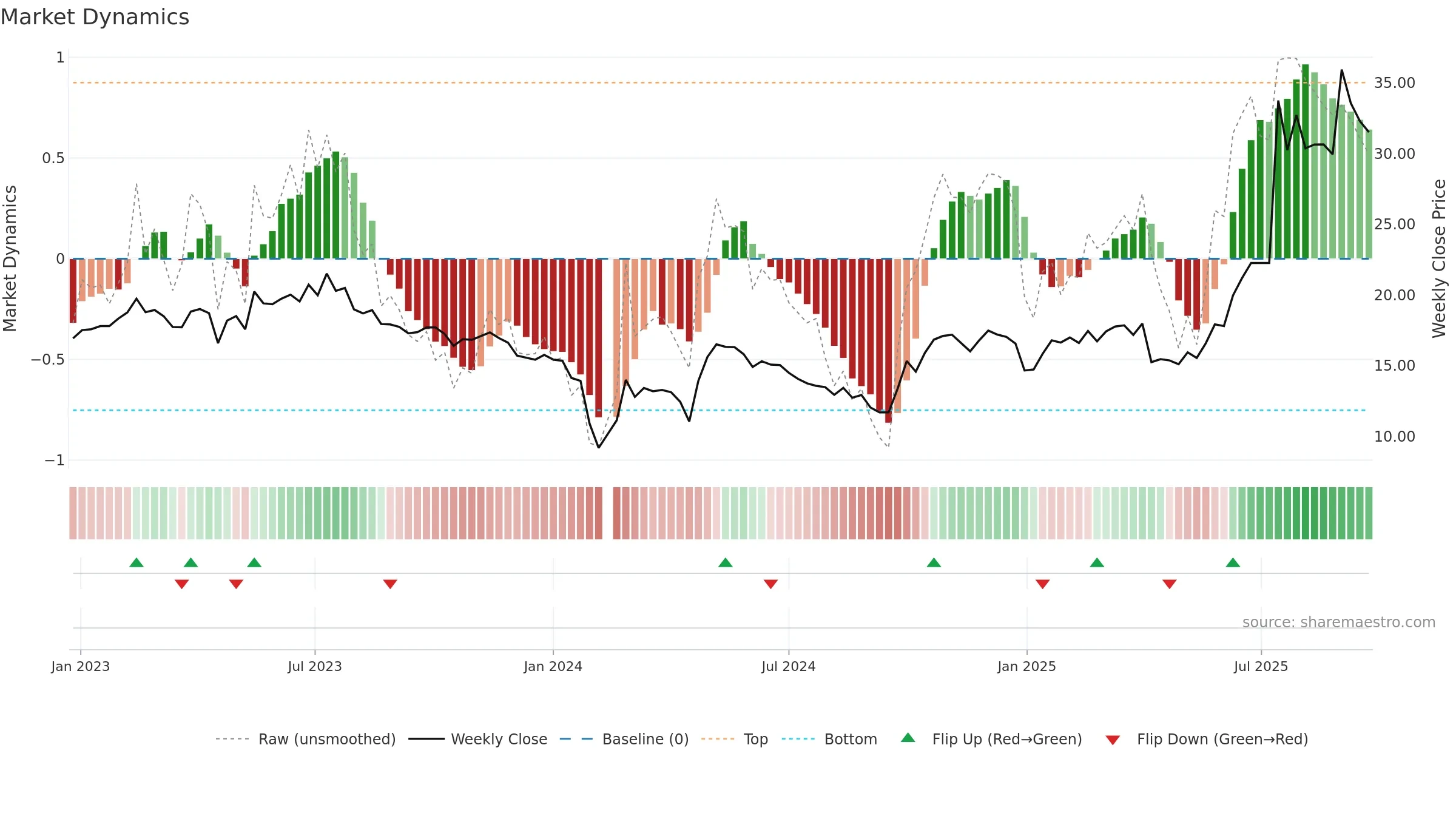Click the Weekly Close Price axis title
This screenshot has height=819, width=1456.
coord(1439,258)
